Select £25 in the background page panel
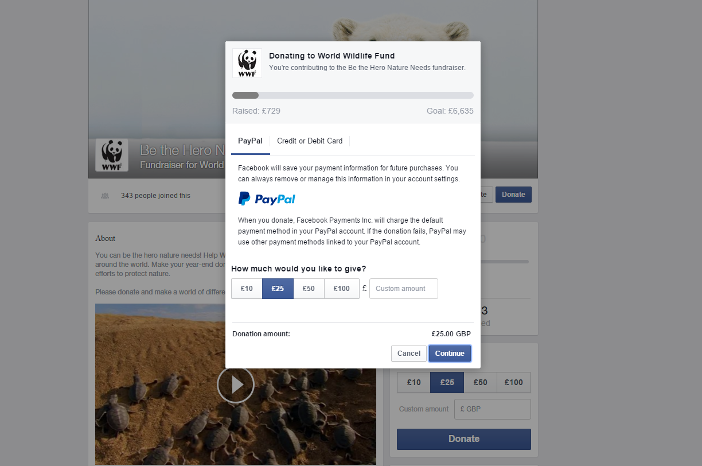The image size is (702, 466). click(447, 382)
